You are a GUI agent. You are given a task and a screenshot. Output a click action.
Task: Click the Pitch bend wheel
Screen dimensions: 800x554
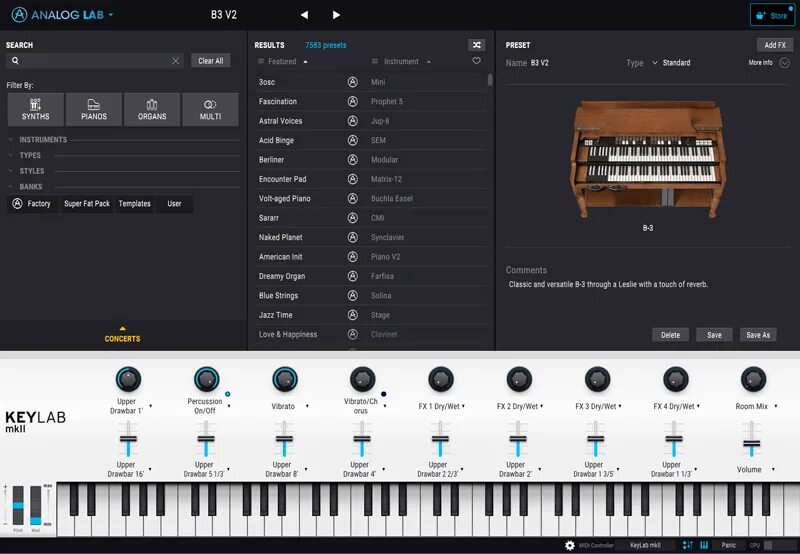coord(18,505)
